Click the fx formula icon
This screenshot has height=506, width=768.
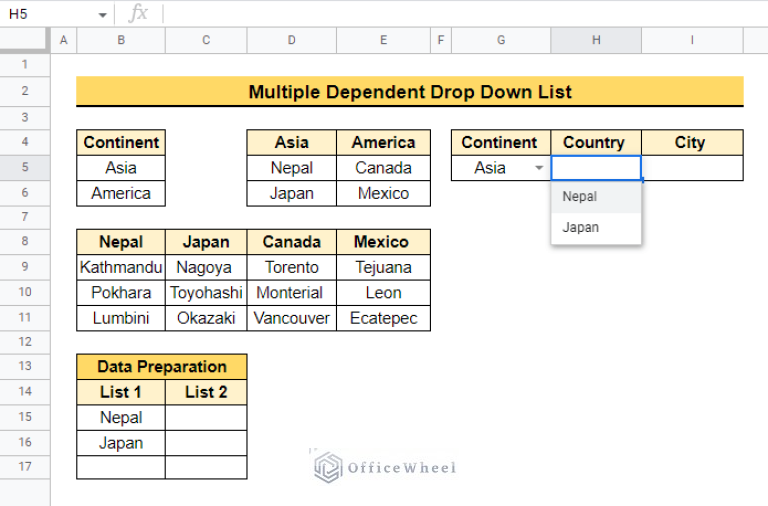139,14
